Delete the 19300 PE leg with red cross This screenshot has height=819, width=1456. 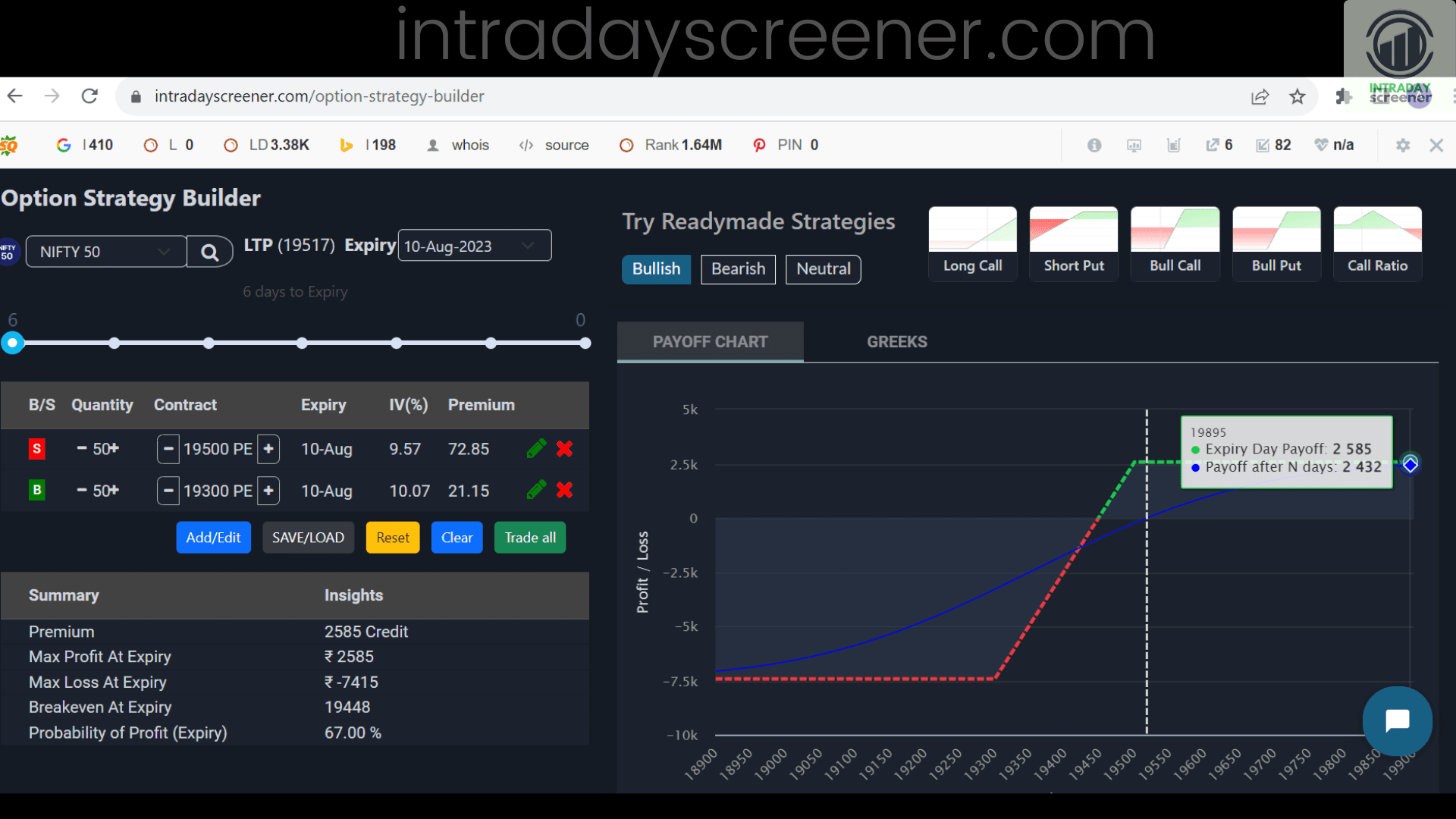coord(564,490)
